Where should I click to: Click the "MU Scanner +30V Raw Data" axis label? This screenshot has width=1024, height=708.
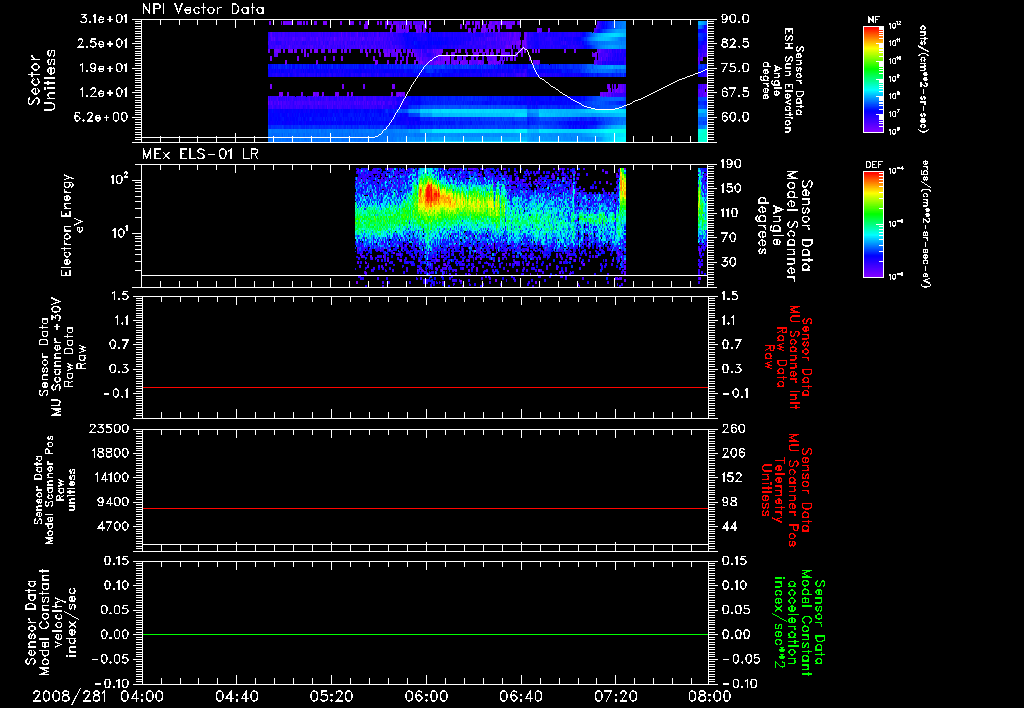tap(61, 358)
